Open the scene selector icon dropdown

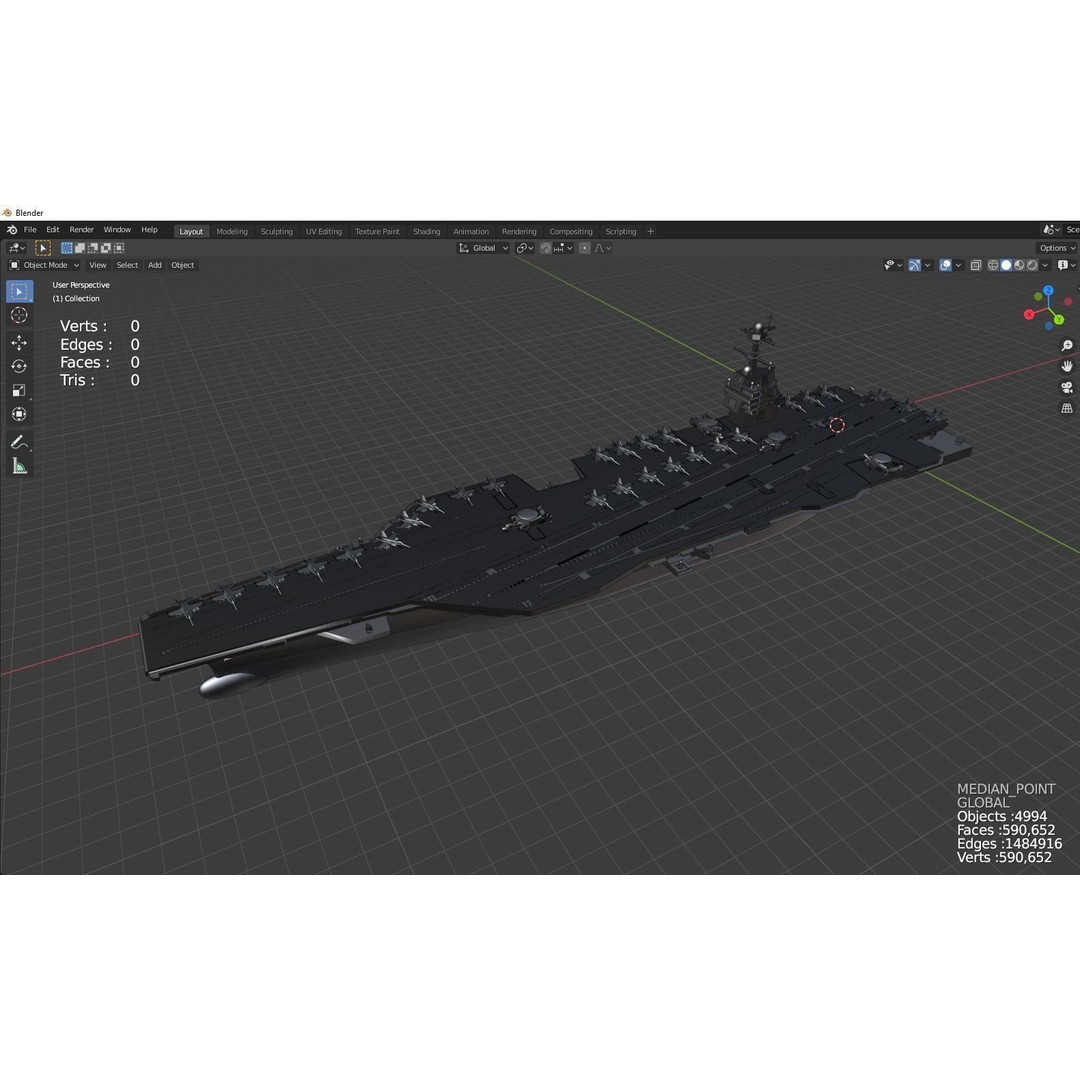point(1050,230)
